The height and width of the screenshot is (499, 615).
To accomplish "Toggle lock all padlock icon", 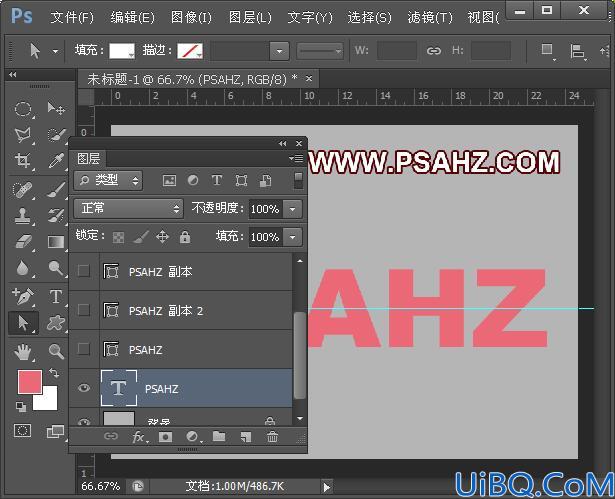I will click(185, 237).
